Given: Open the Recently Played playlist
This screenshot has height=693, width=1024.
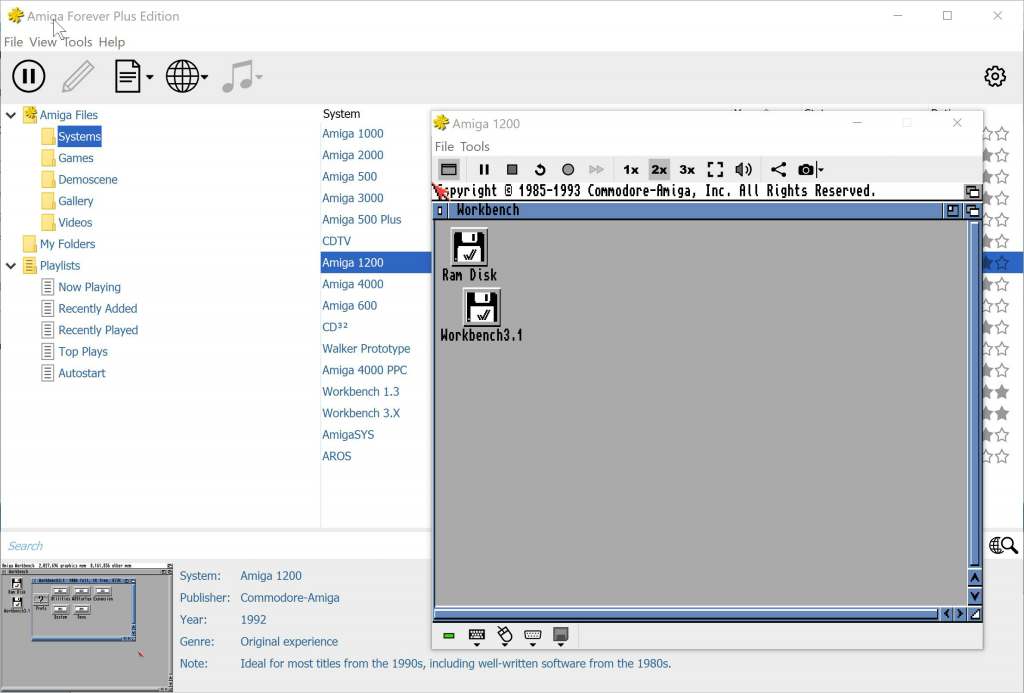Looking at the screenshot, I should click(98, 330).
